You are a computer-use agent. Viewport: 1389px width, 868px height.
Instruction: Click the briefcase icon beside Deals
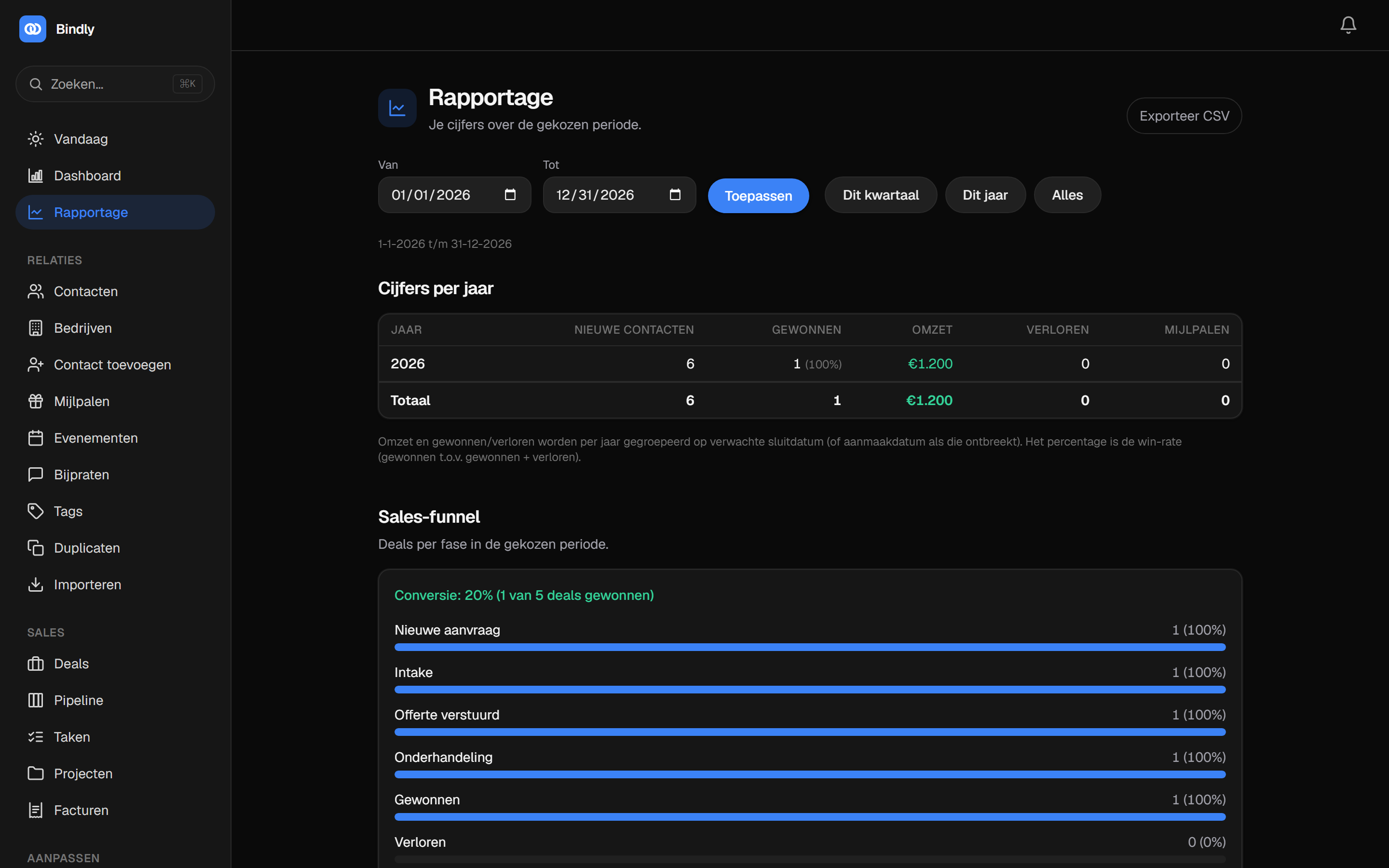click(36, 664)
